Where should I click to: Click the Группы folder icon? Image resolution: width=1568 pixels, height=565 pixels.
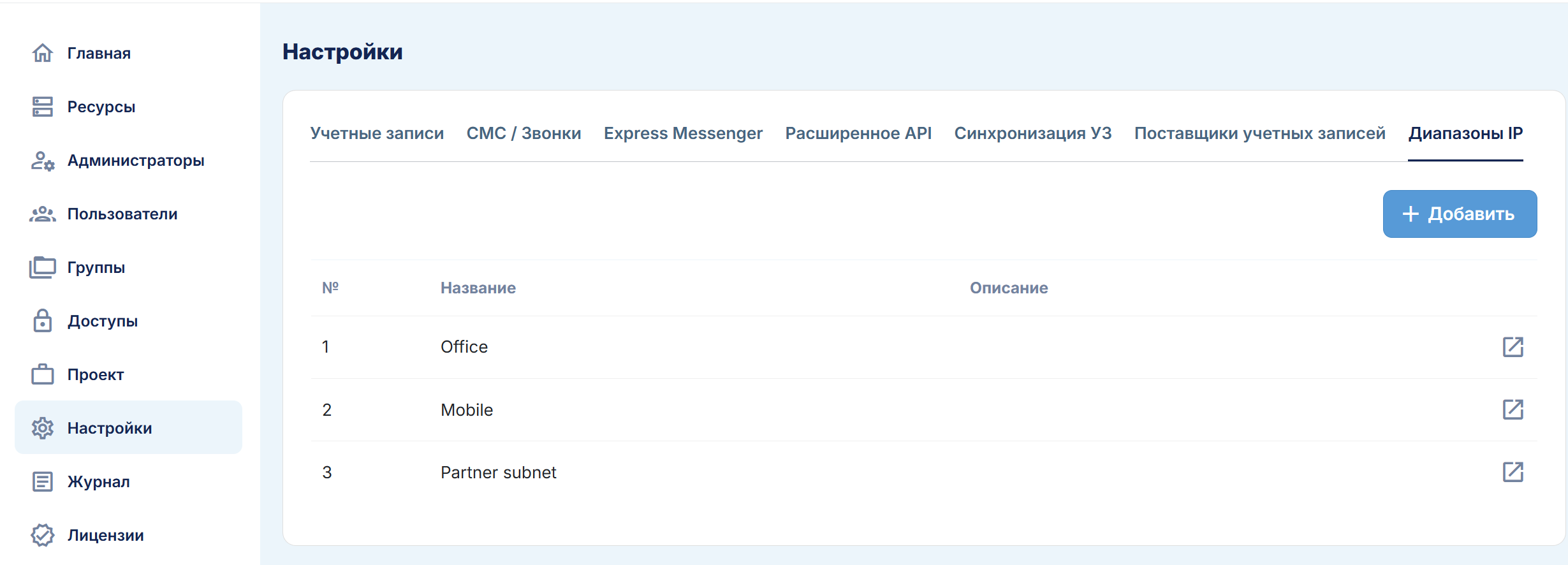coord(43,268)
